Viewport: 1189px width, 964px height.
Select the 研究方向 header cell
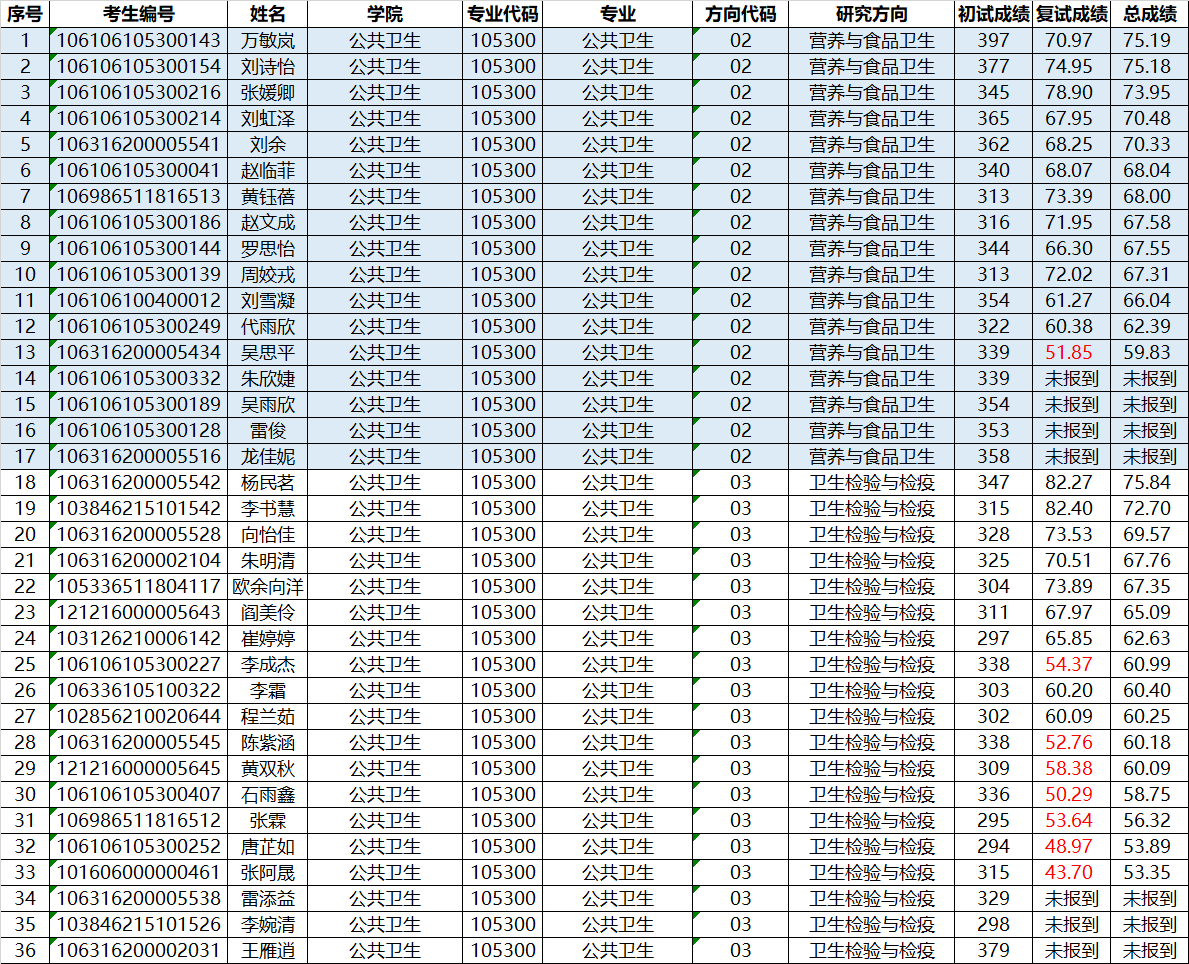(x=871, y=14)
